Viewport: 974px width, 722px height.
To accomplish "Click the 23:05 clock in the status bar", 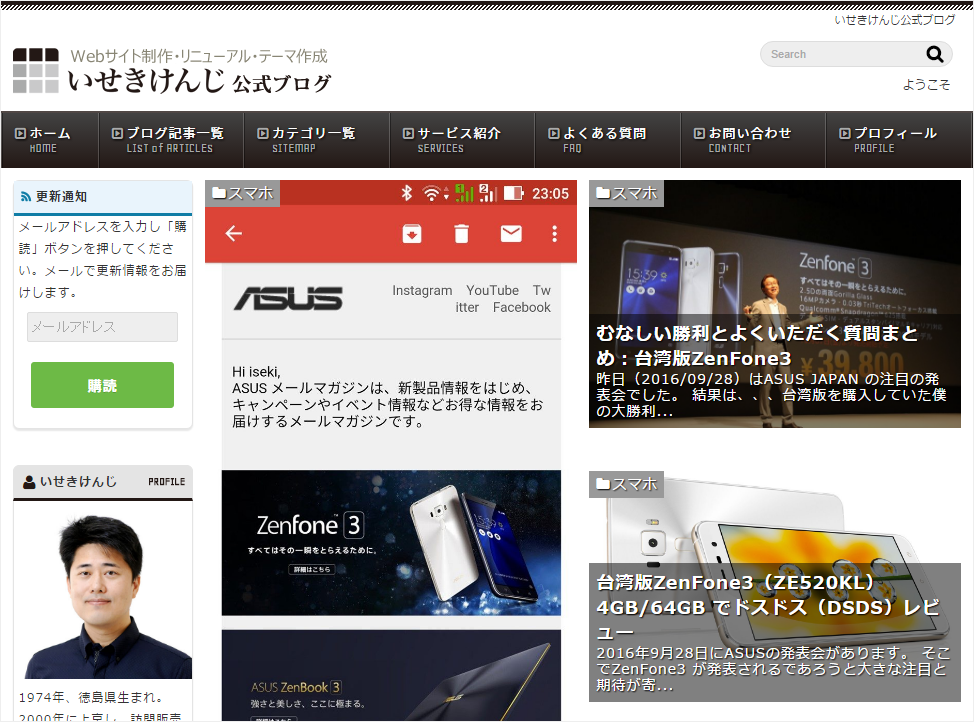I will pos(550,194).
